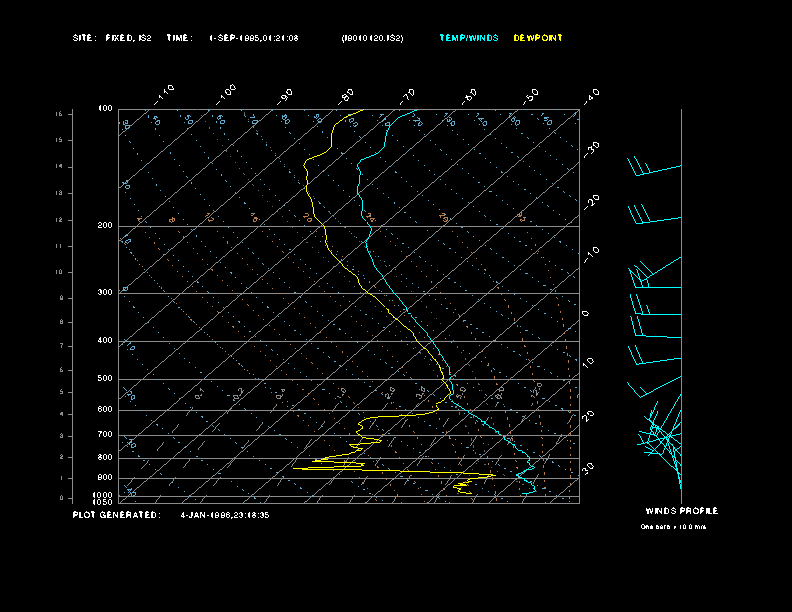Click the -30 isotherm label on right edge
The image size is (792, 612).
click(x=591, y=150)
